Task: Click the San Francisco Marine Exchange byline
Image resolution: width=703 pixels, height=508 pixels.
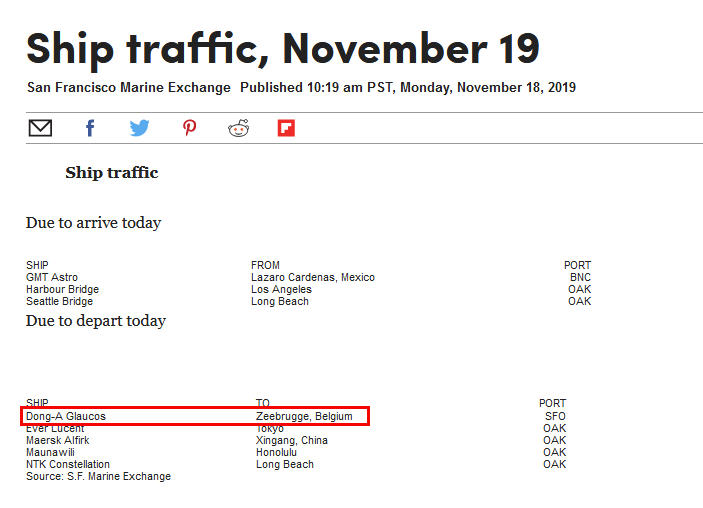Action: coord(129,88)
